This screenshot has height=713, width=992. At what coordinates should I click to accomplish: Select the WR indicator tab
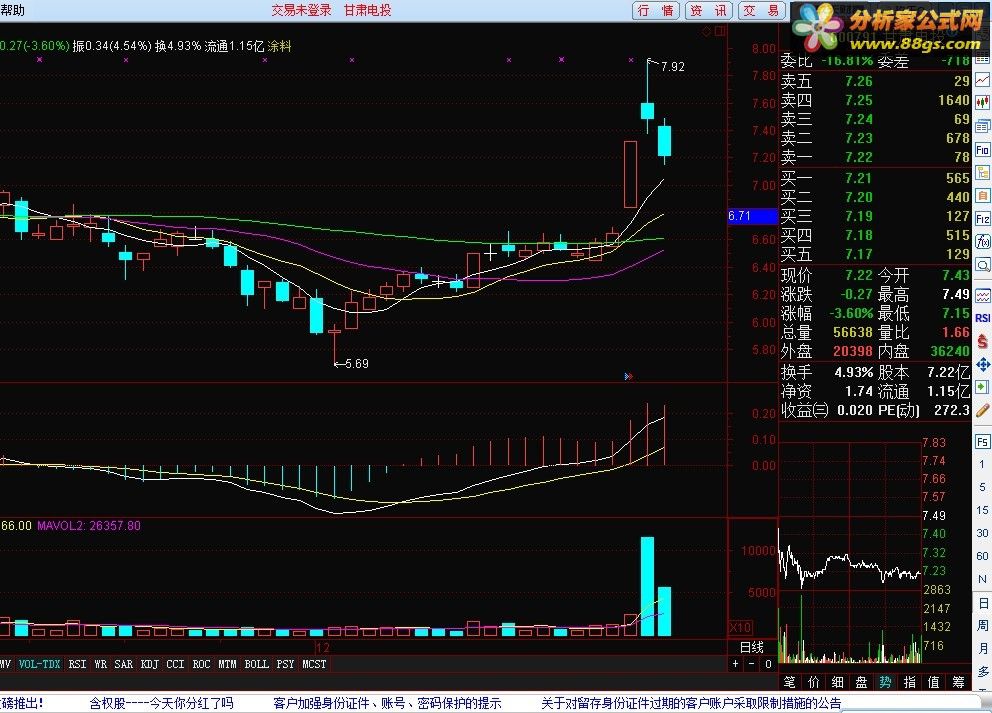(x=101, y=664)
